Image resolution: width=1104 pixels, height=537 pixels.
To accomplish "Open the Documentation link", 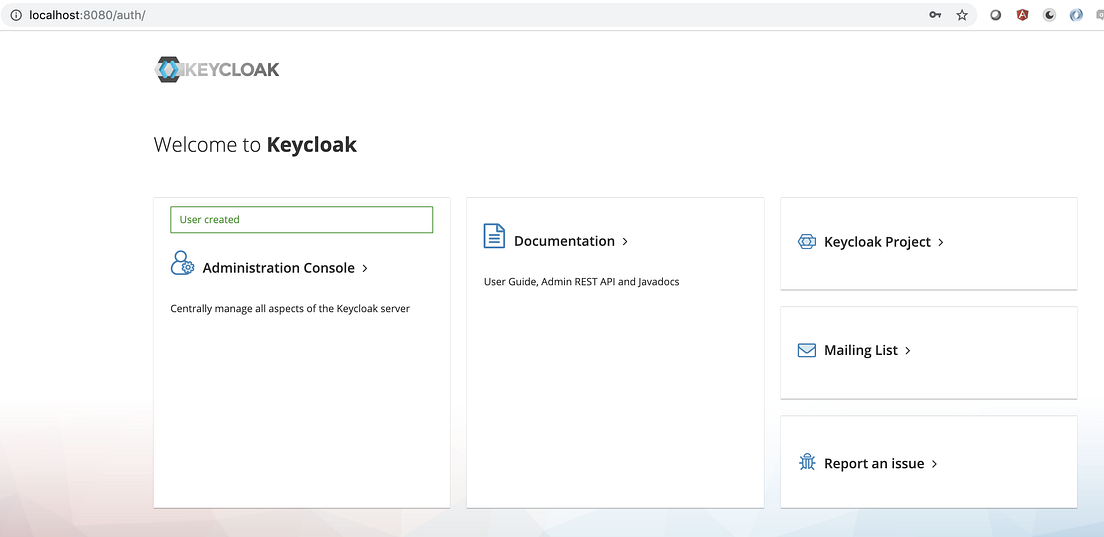I will [x=564, y=241].
